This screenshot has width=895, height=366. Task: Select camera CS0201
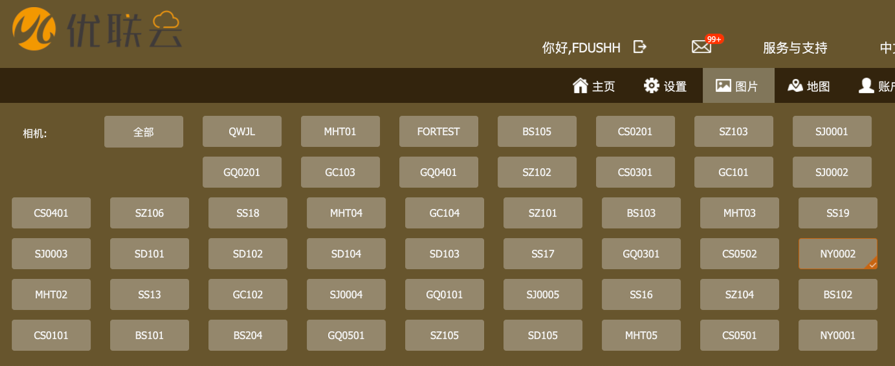pos(635,132)
